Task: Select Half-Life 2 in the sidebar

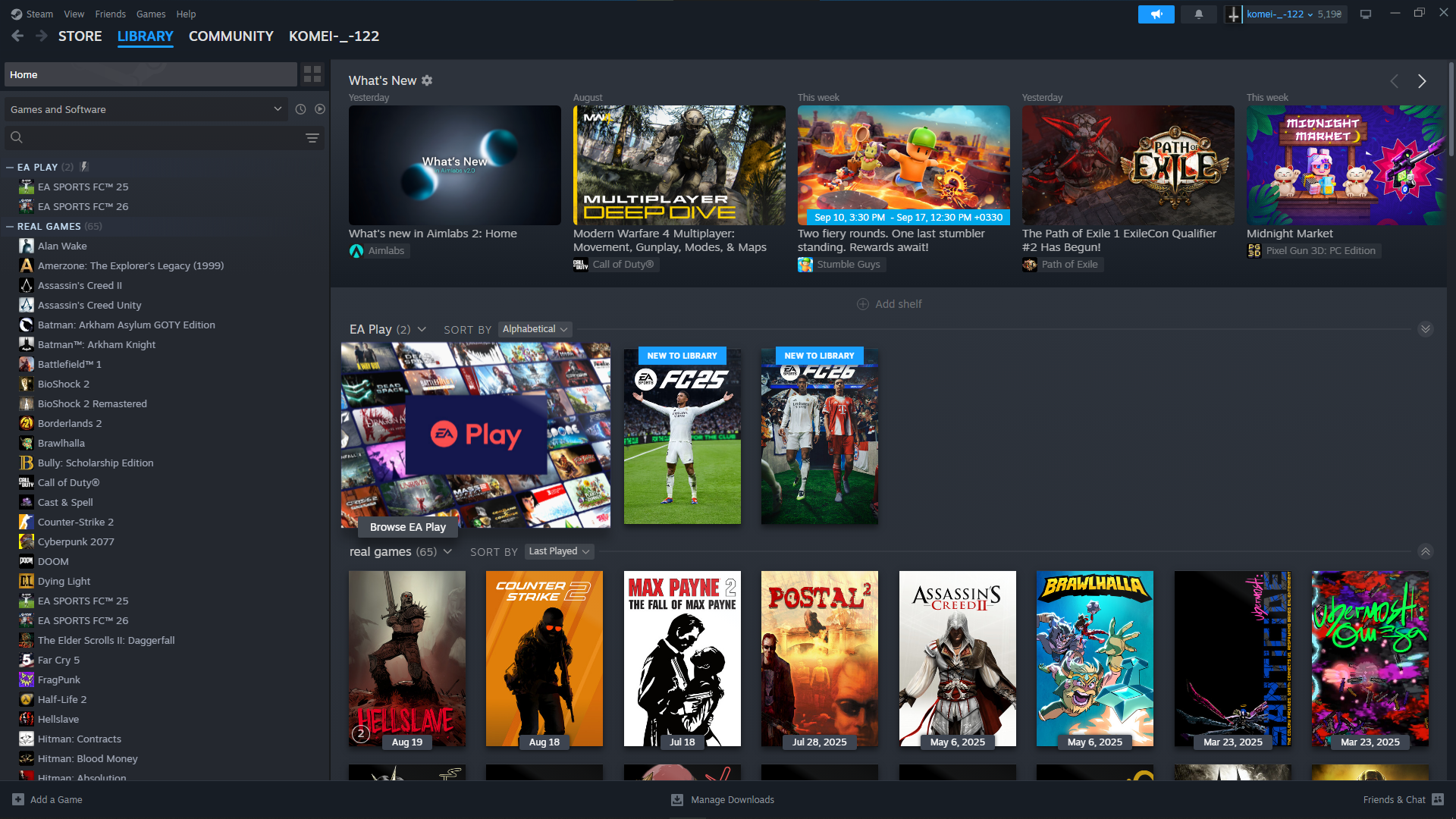Action: click(x=62, y=699)
